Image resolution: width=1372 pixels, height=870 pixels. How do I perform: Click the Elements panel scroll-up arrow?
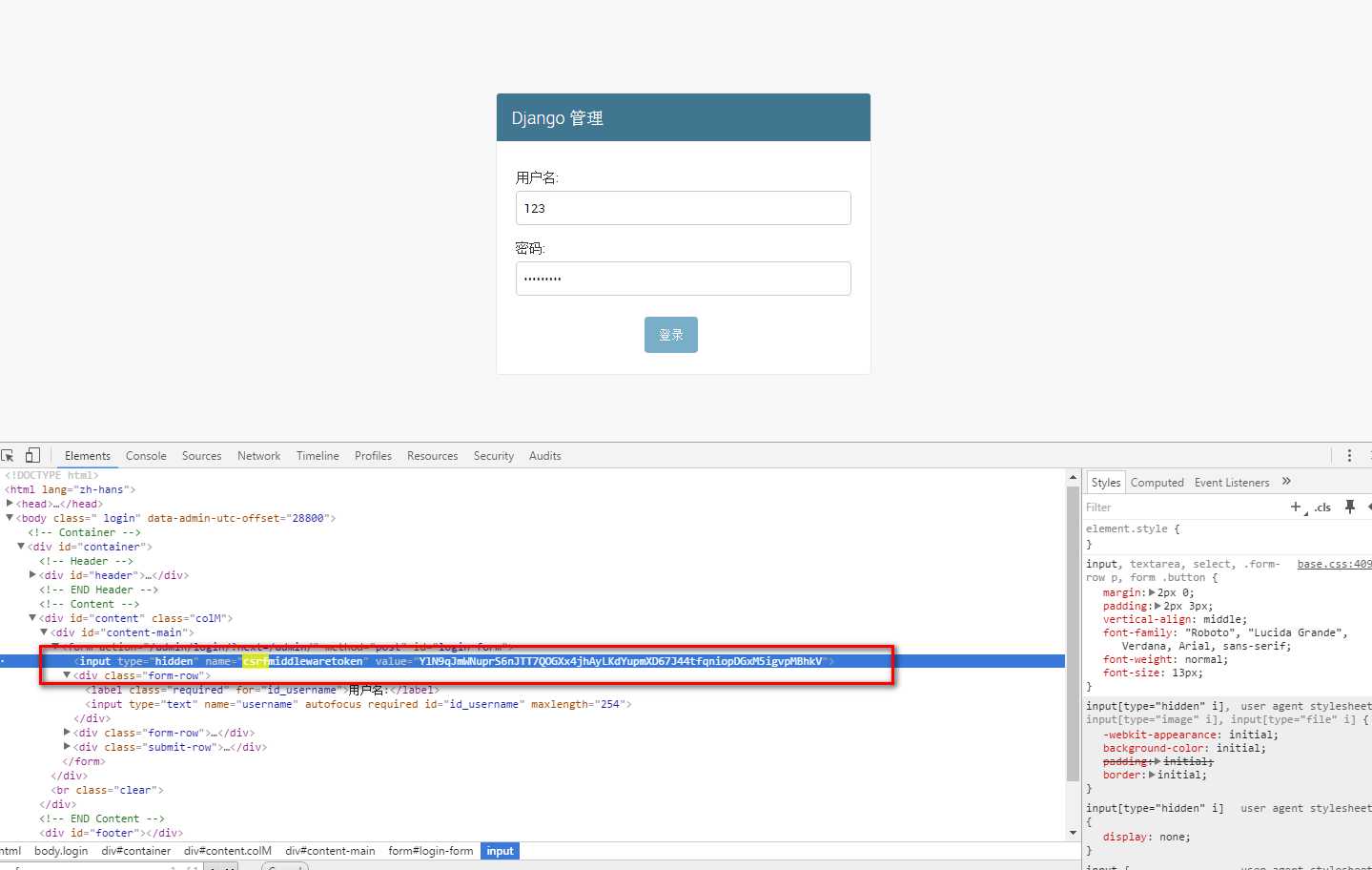pyautogui.click(x=1073, y=478)
